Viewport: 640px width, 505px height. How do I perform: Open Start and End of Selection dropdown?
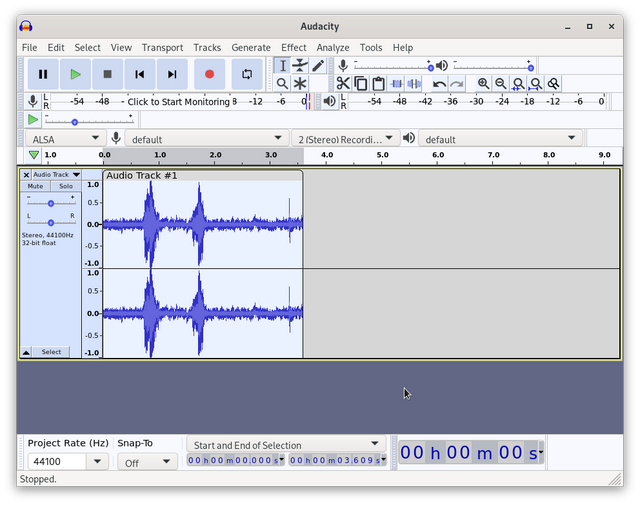pos(286,445)
